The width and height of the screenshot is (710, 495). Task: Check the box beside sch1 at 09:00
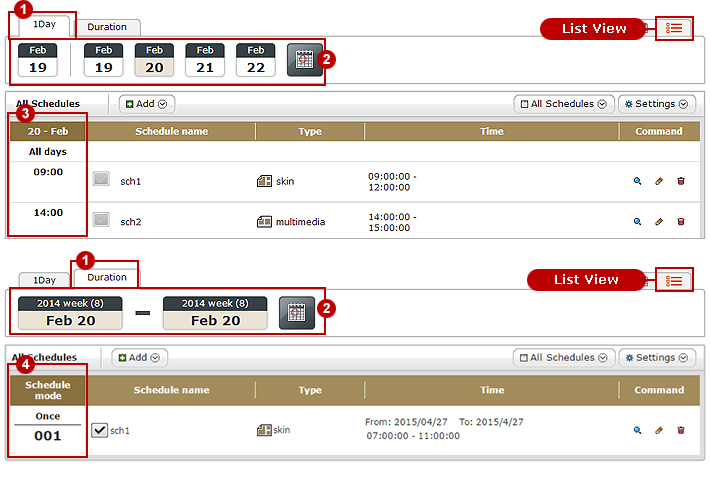(101, 179)
